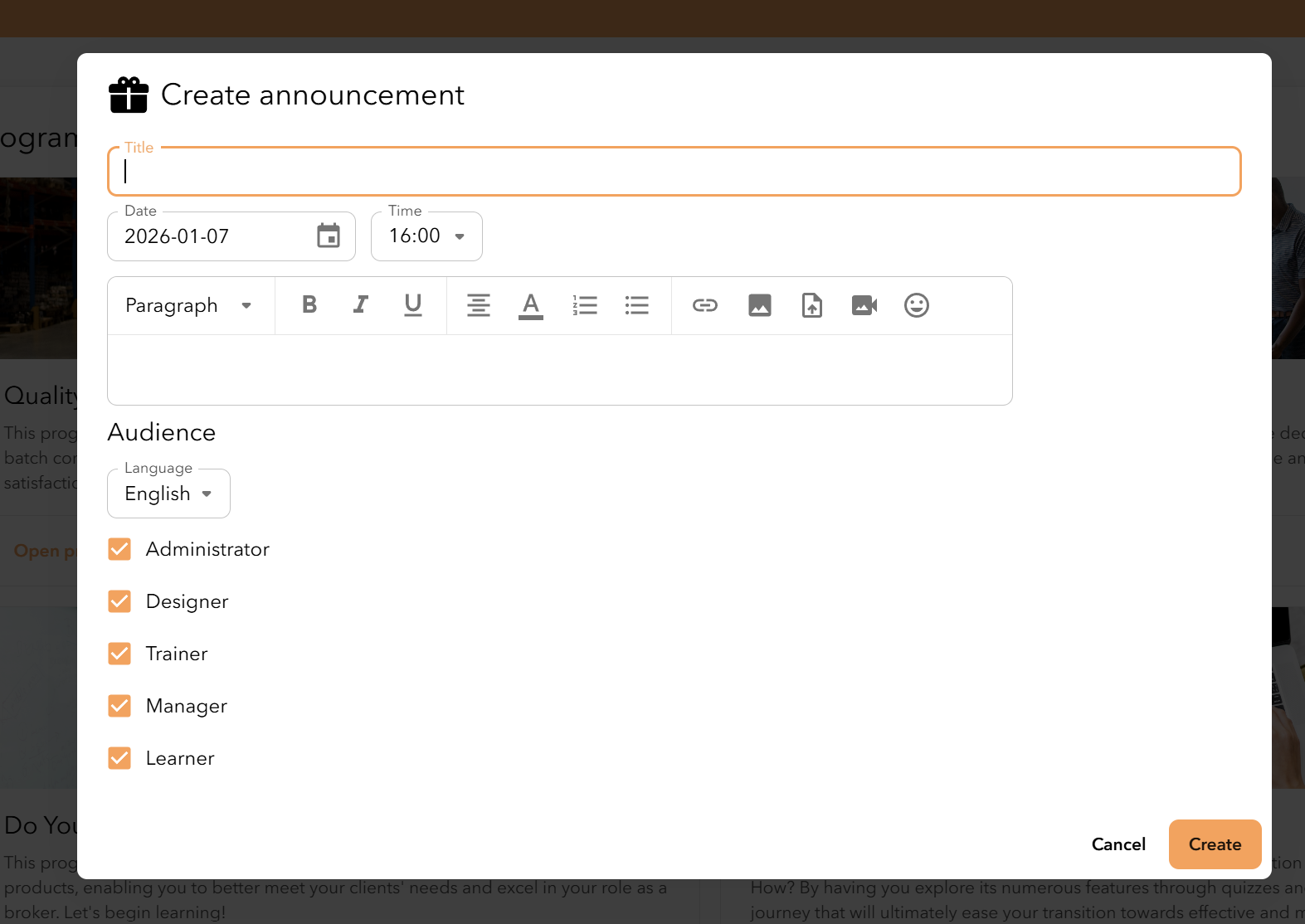Insert a hyperlink into the announcement
1305x924 pixels.
point(705,305)
